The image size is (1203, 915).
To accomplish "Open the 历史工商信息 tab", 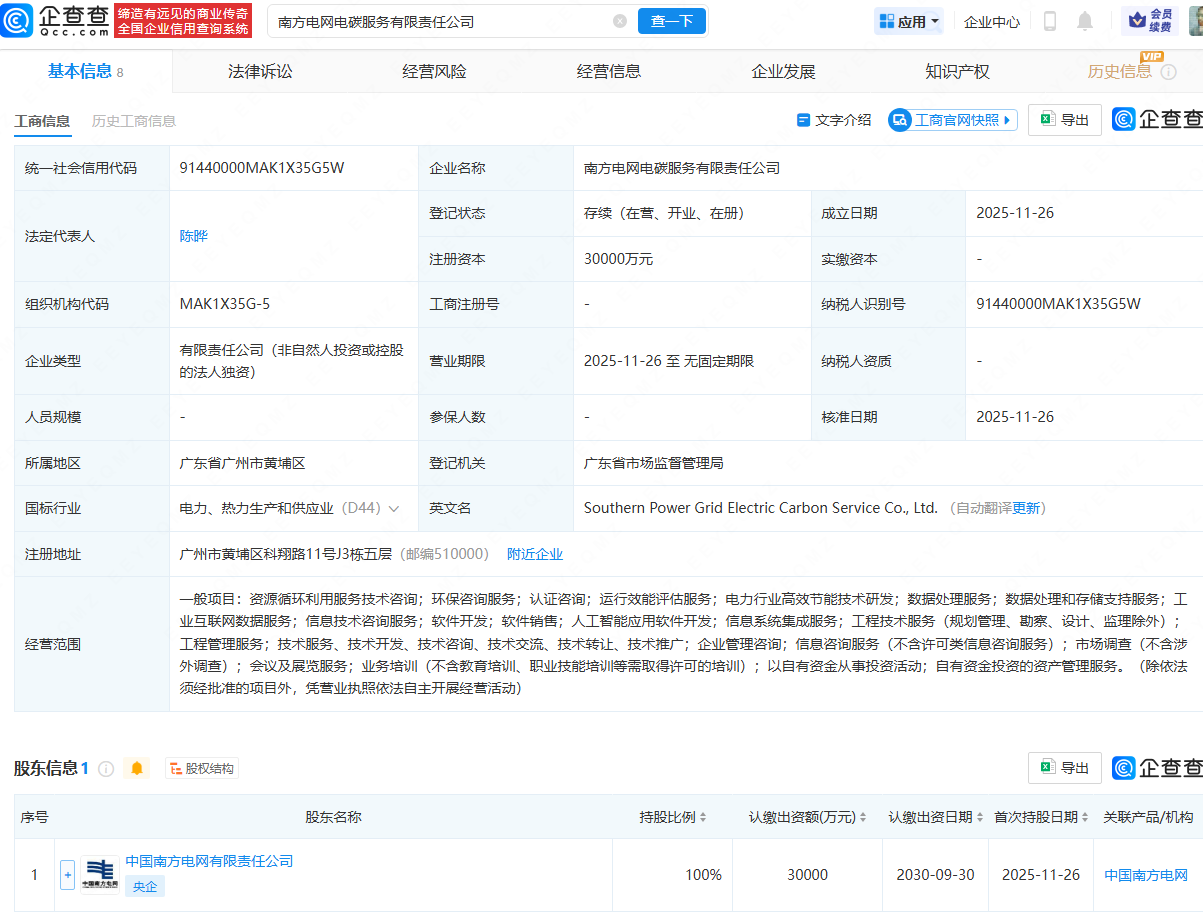I will point(134,121).
